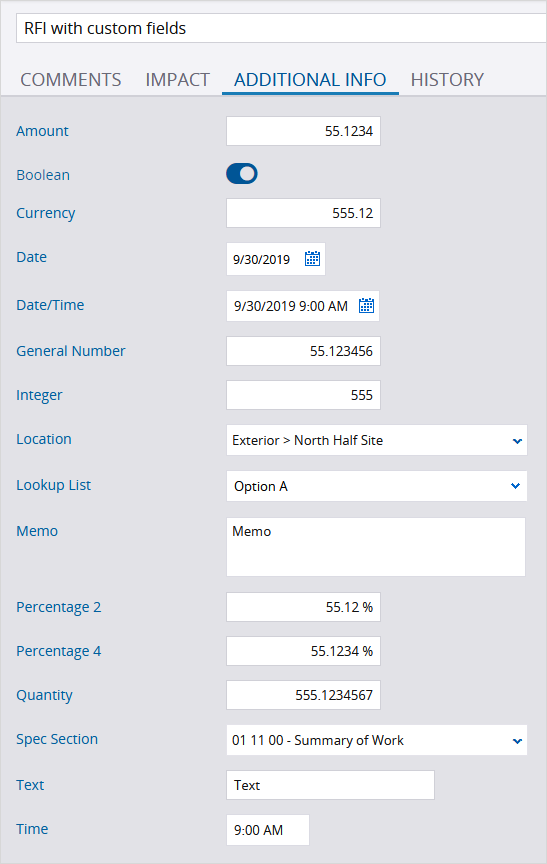Click the General Number field
This screenshot has height=864, width=547.
[x=304, y=351]
